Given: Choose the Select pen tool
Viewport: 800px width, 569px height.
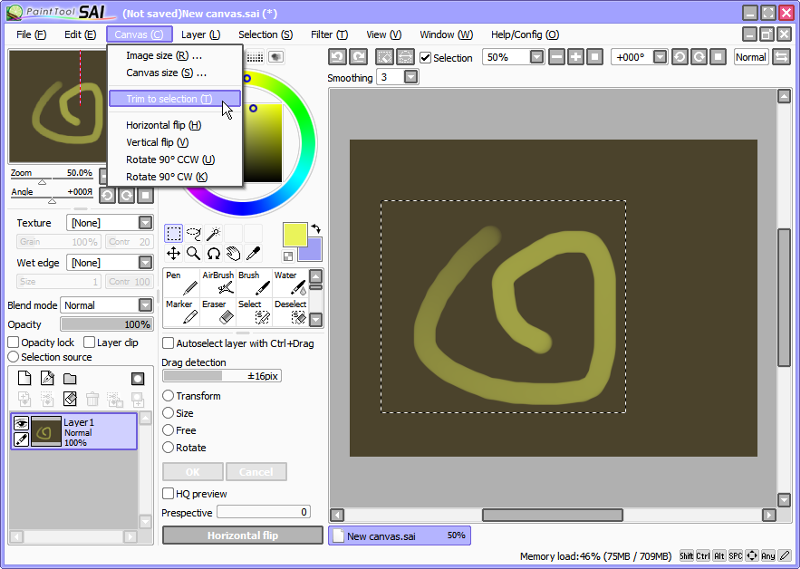Looking at the screenshot, I should click(254, 312).
